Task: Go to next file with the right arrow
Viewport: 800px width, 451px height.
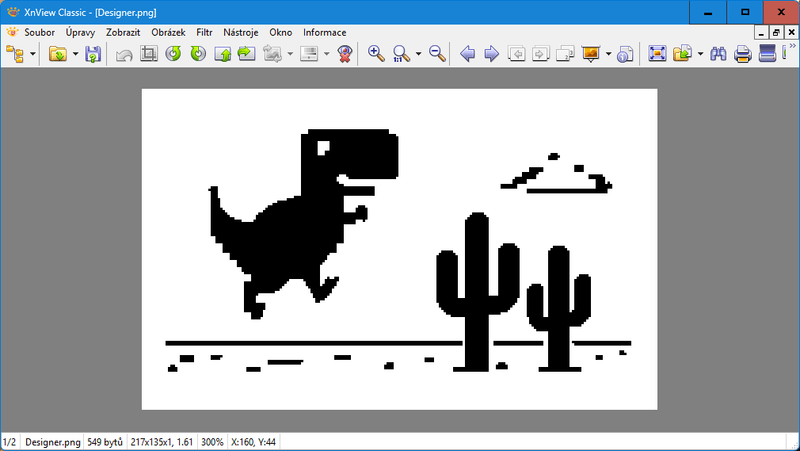Action: [x=491, y=54]
